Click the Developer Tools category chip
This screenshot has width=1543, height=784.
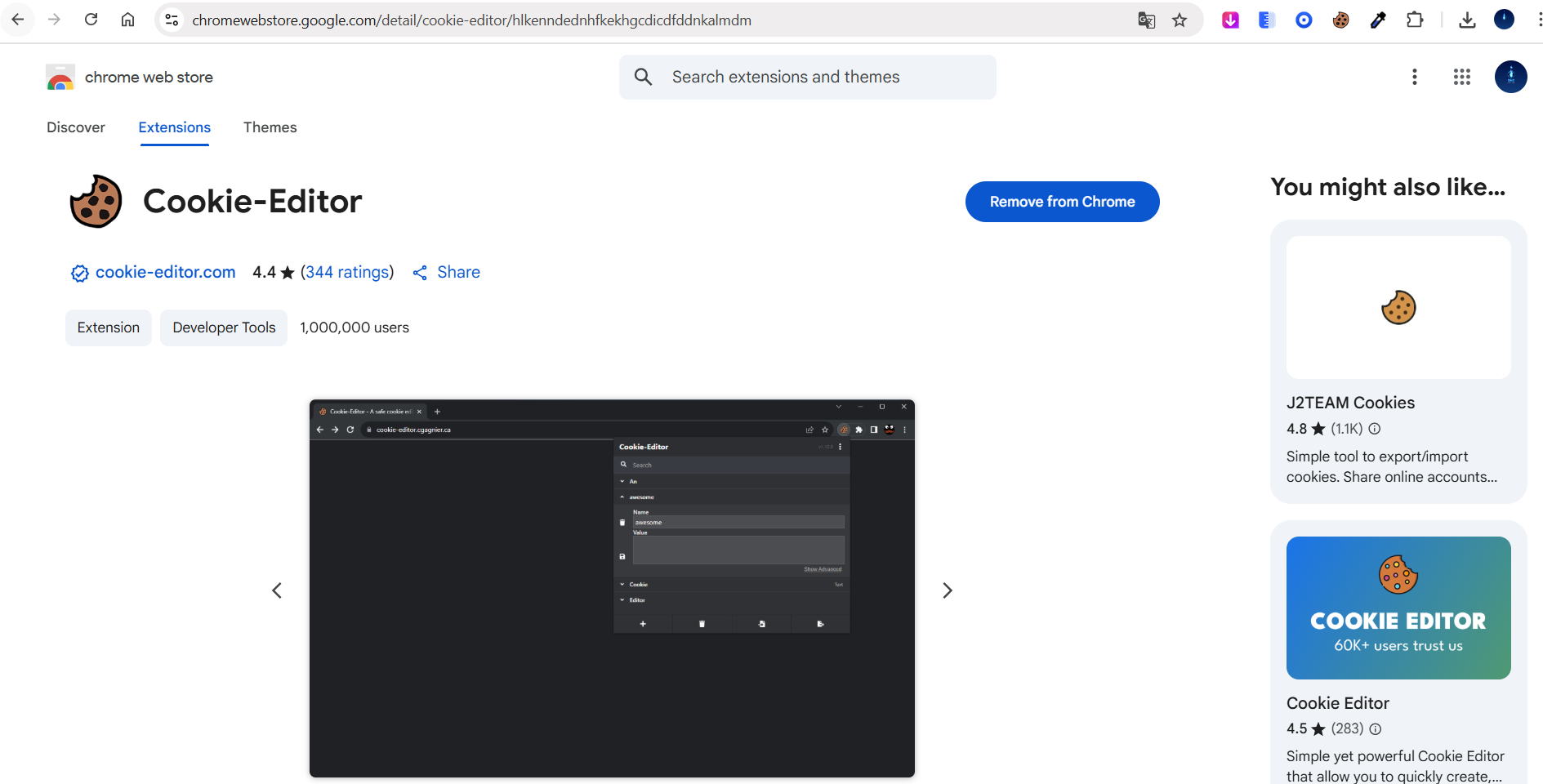pyautogui.click(x=224, y=327)
